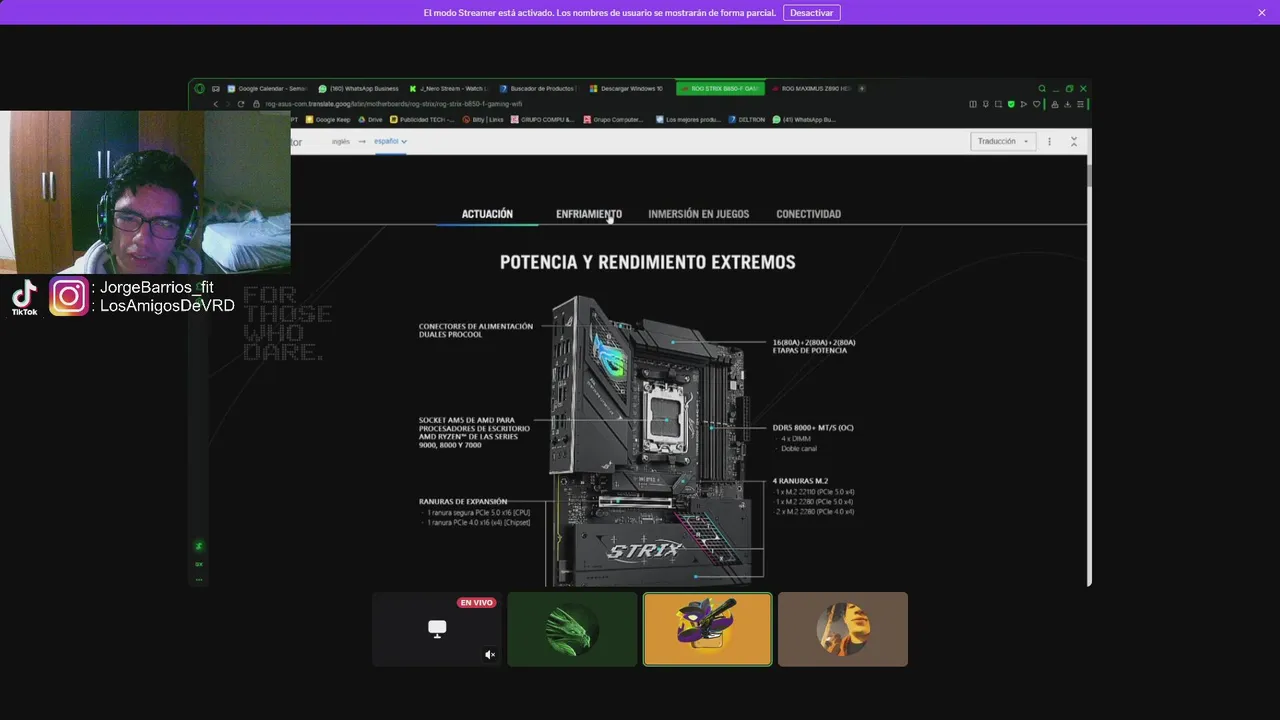Viewport: 1280px width, 720px height.
Task: Open the Traducción dropdown
Action: pos(1002,141)
